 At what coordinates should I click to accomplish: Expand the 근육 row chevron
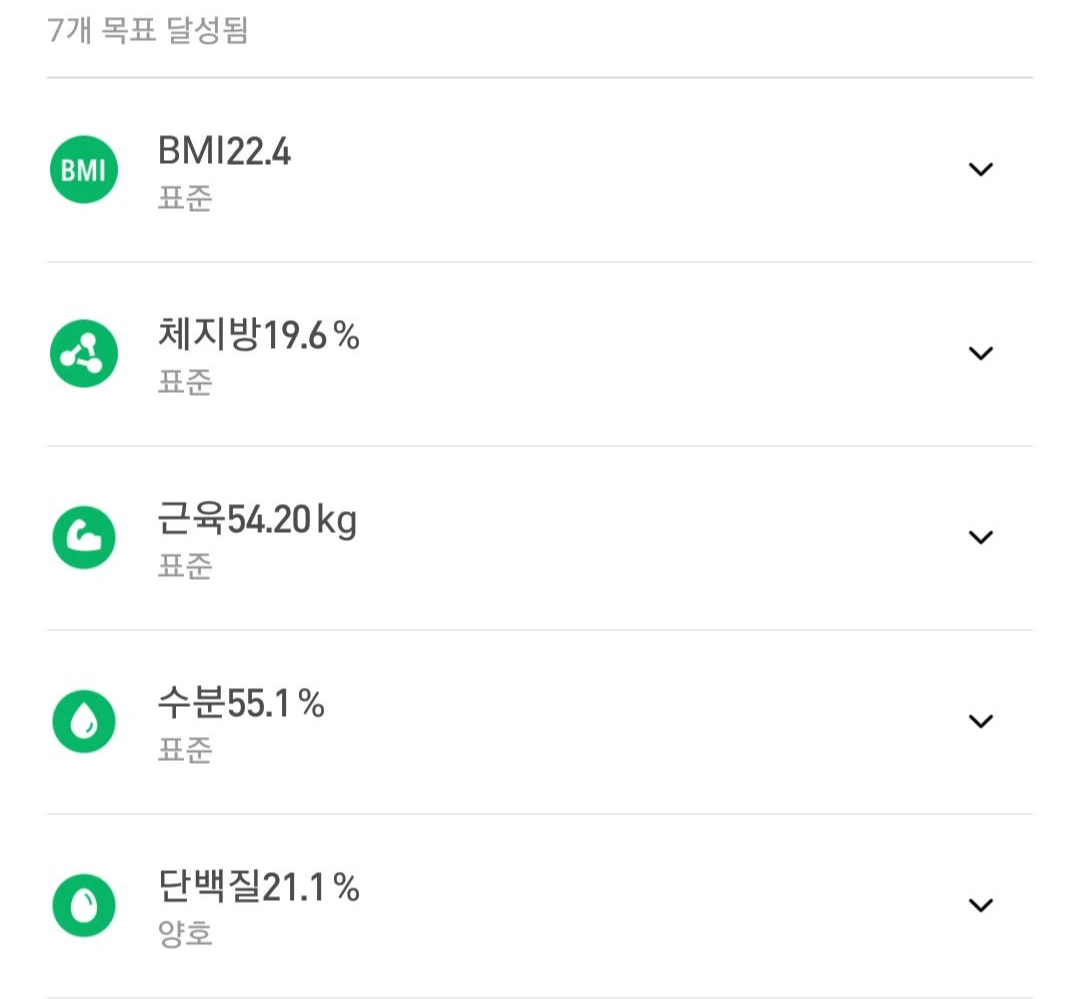coord(981,537)
